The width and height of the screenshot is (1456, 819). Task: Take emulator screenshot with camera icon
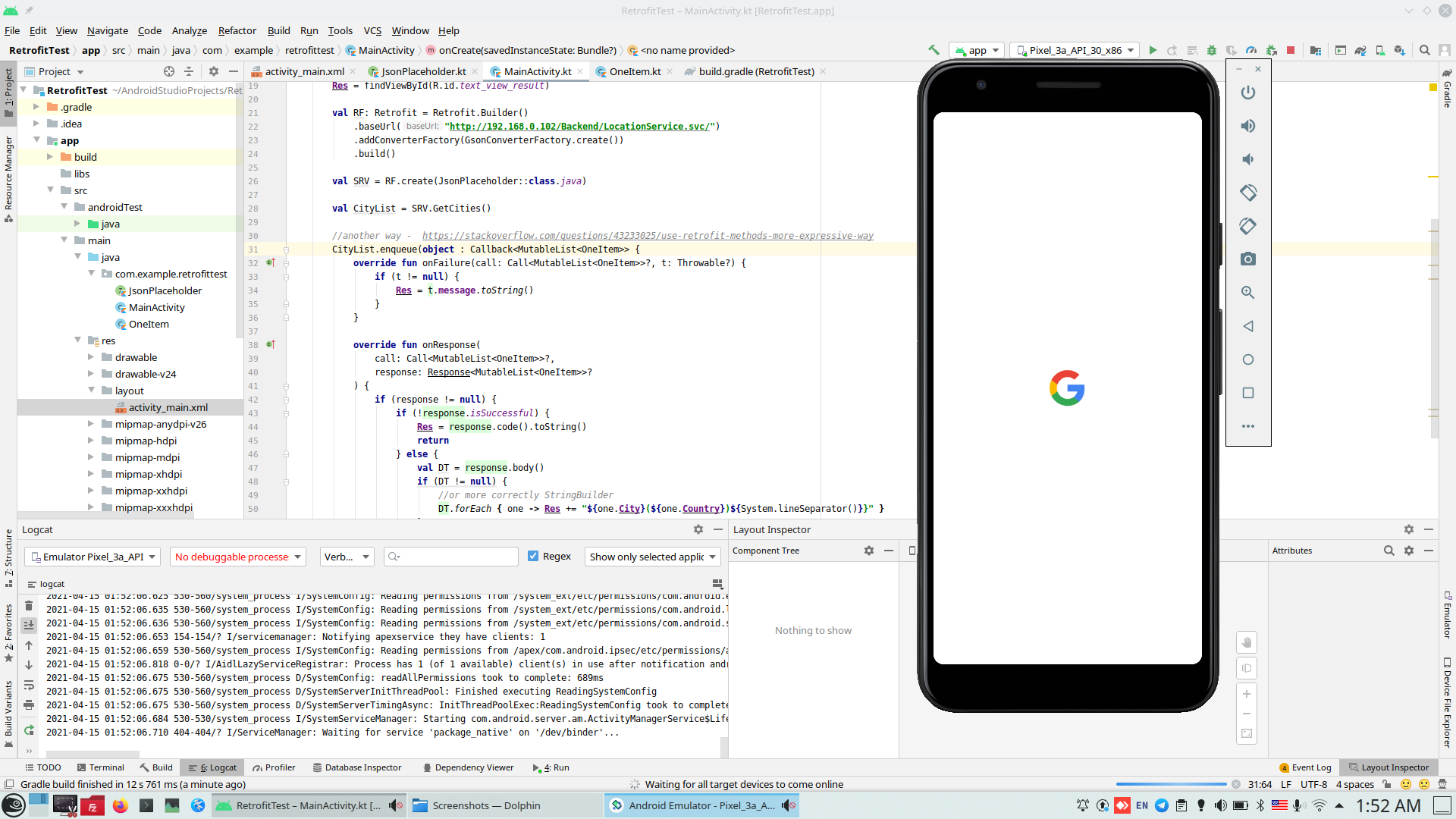click(1247, 259)
